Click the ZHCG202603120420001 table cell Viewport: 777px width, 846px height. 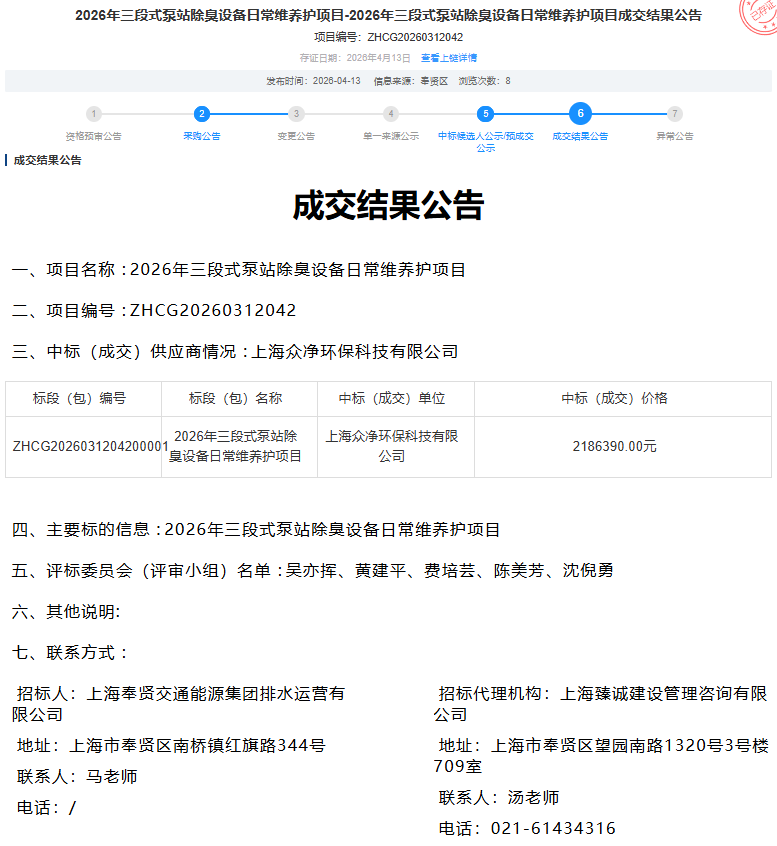click(x=90, y=446)
